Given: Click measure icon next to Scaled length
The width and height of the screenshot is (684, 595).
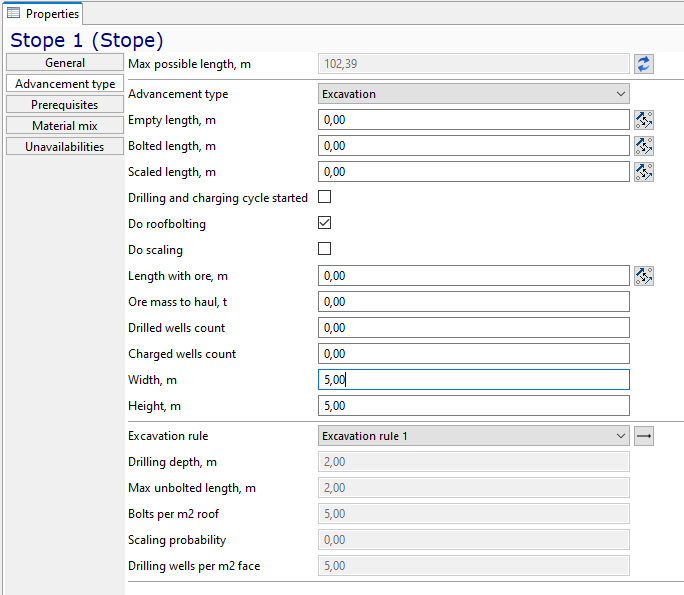Looking at the screenshot, I should pos(643,172).
